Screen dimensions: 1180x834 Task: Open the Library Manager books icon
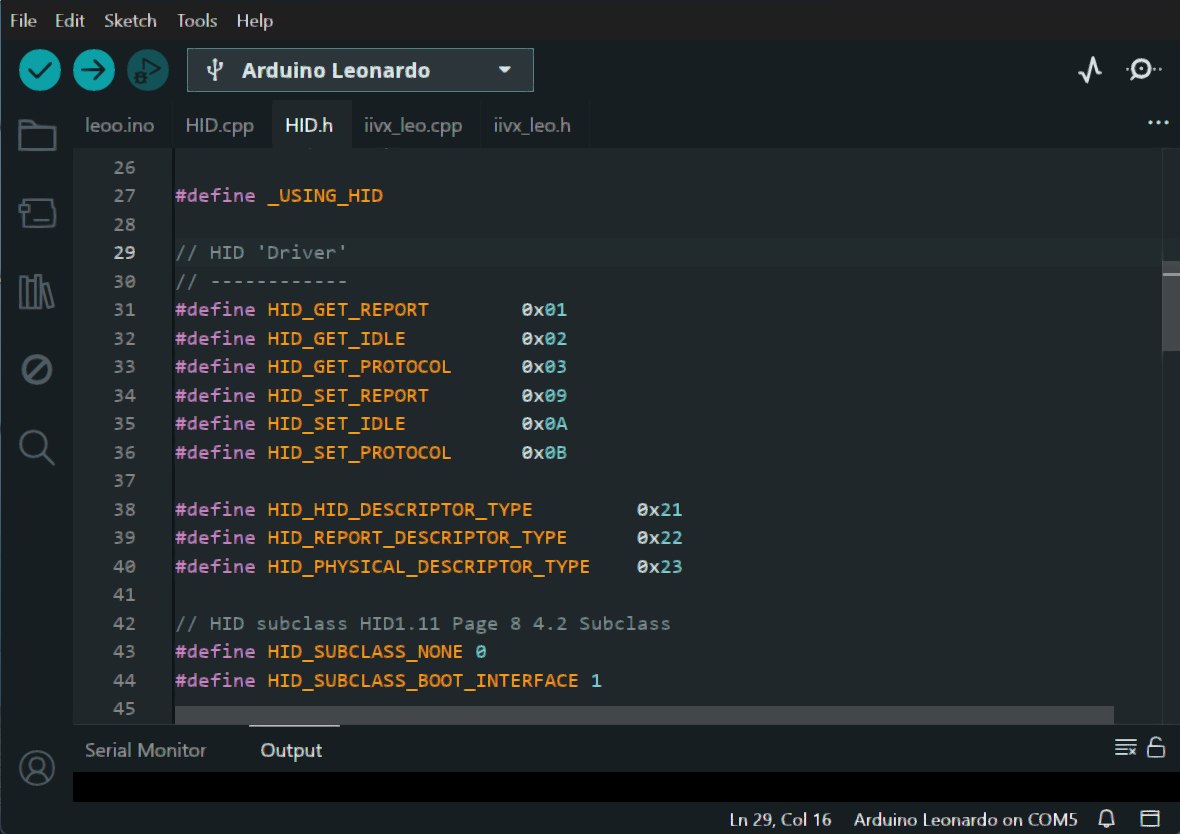37,292
